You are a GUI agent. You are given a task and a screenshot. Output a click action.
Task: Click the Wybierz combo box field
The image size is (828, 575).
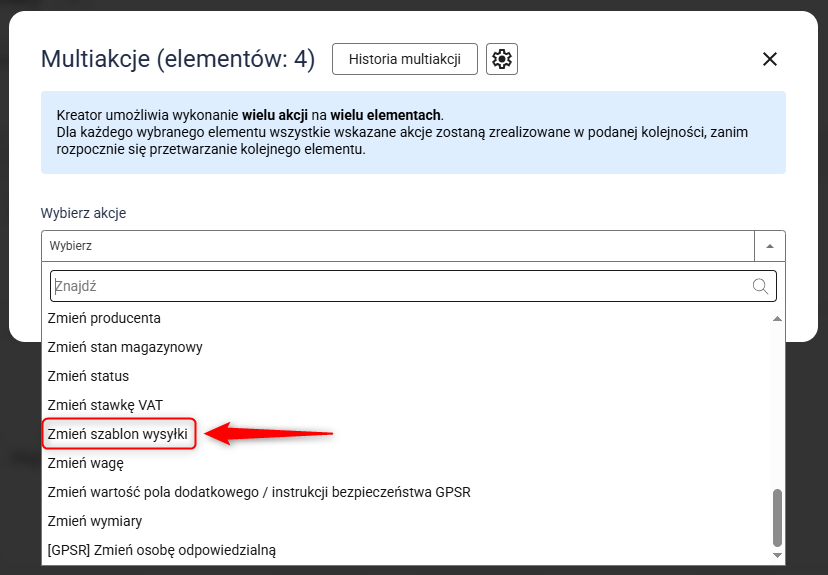(398, 246)
